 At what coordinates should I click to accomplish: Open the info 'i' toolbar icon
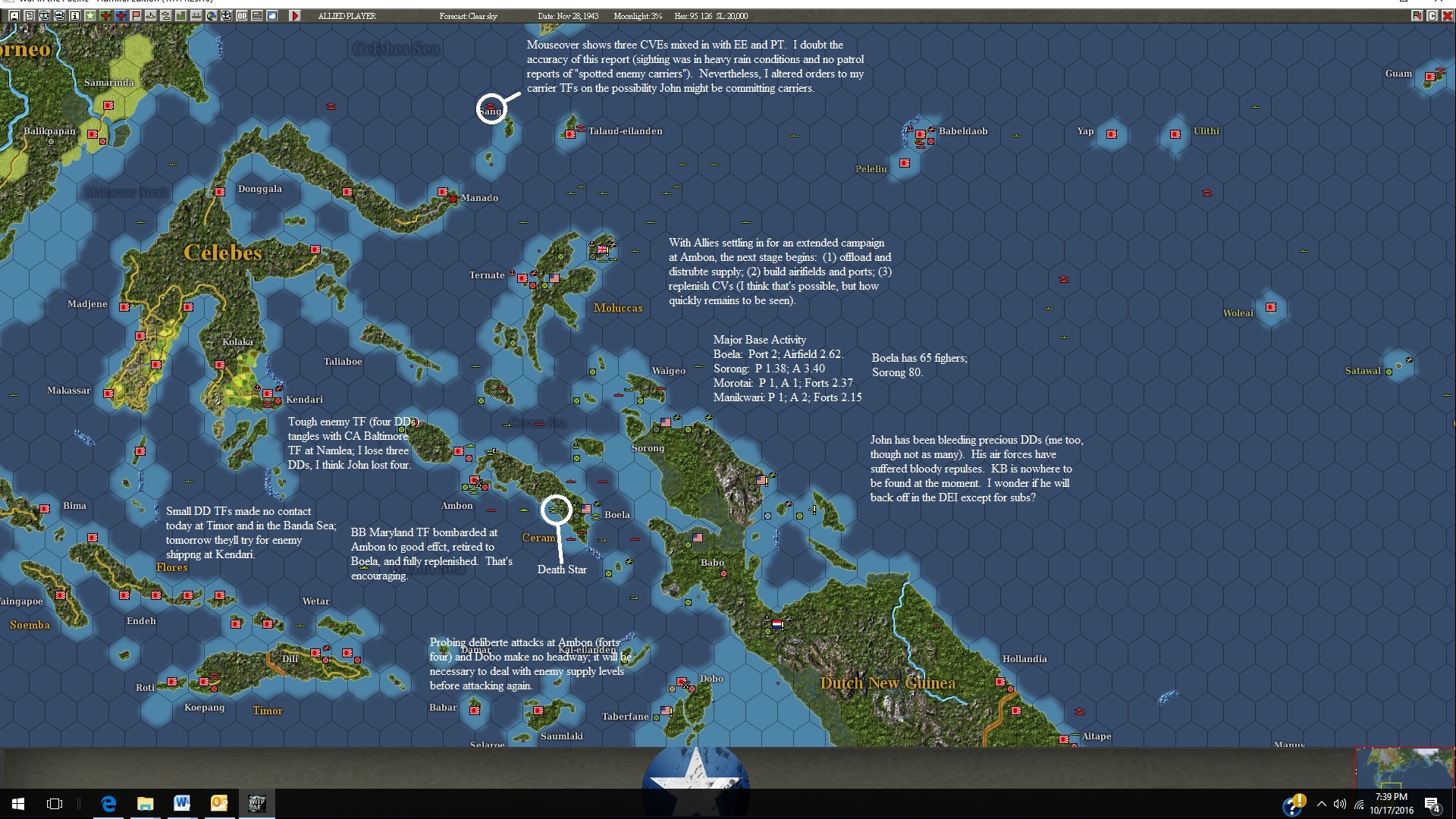click(74, 15)
